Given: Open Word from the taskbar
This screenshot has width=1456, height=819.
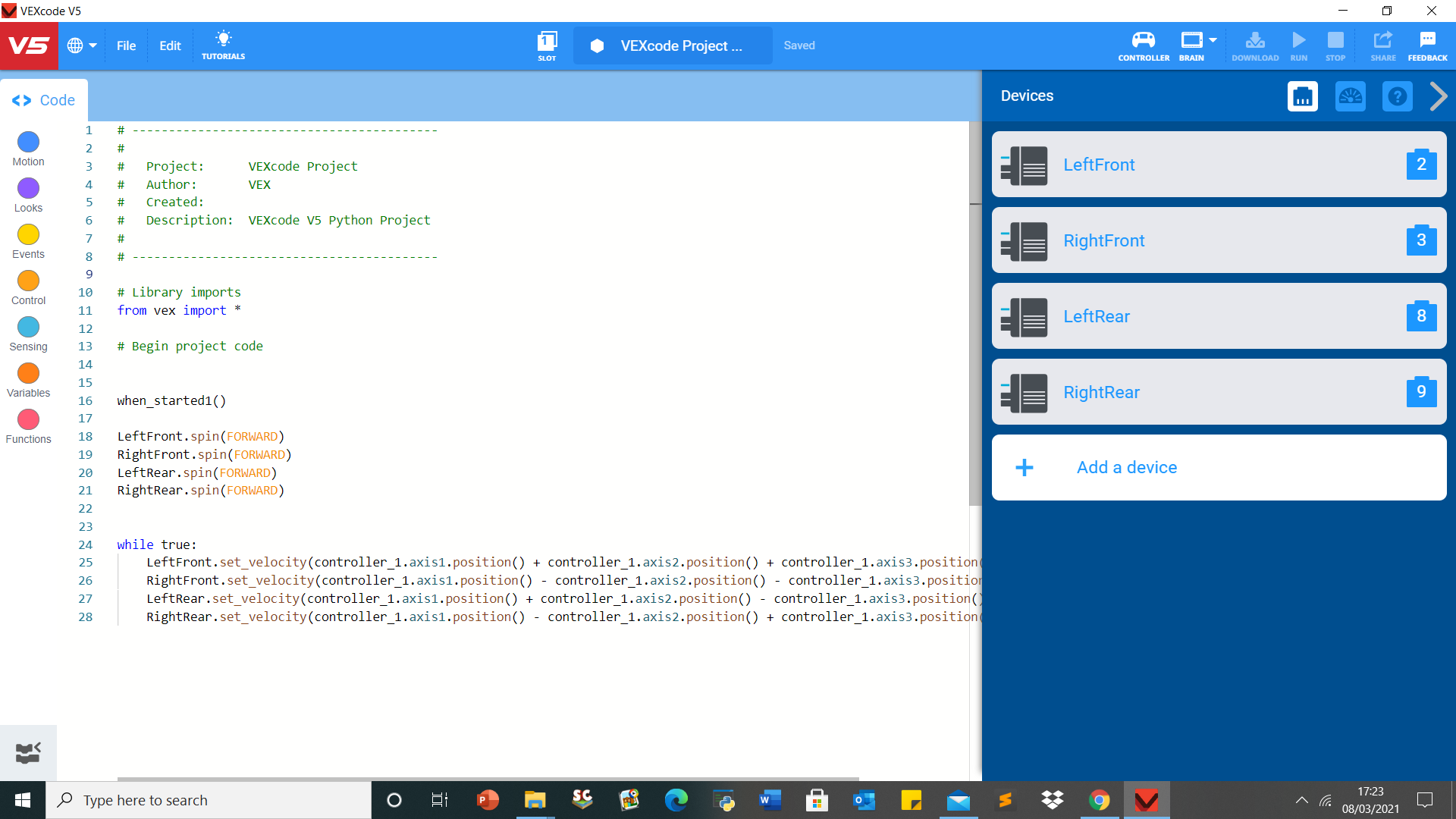Looking at the screenshot, I should click(x=770, y=800).
